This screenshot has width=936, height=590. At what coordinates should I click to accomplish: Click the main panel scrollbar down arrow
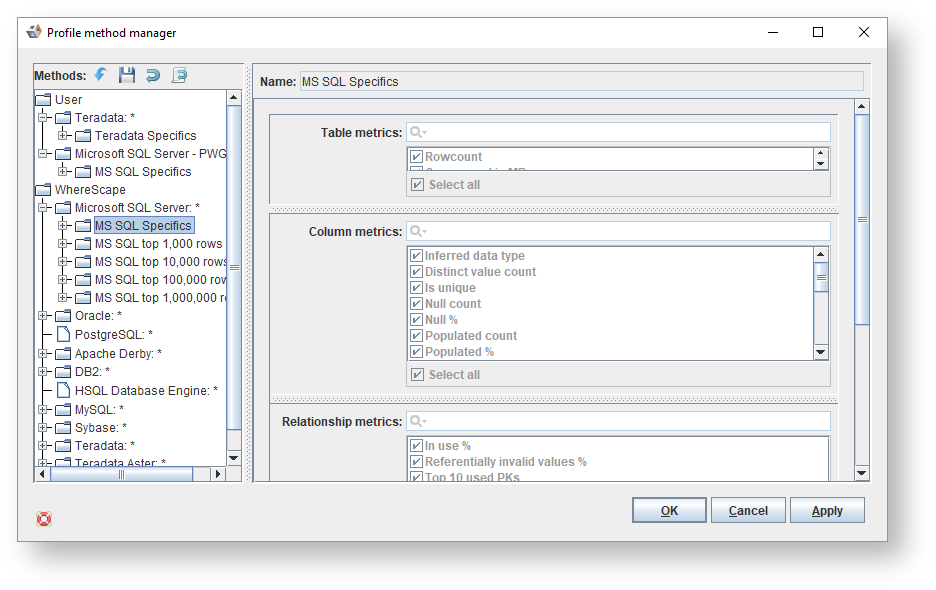(x=861, y=473)
